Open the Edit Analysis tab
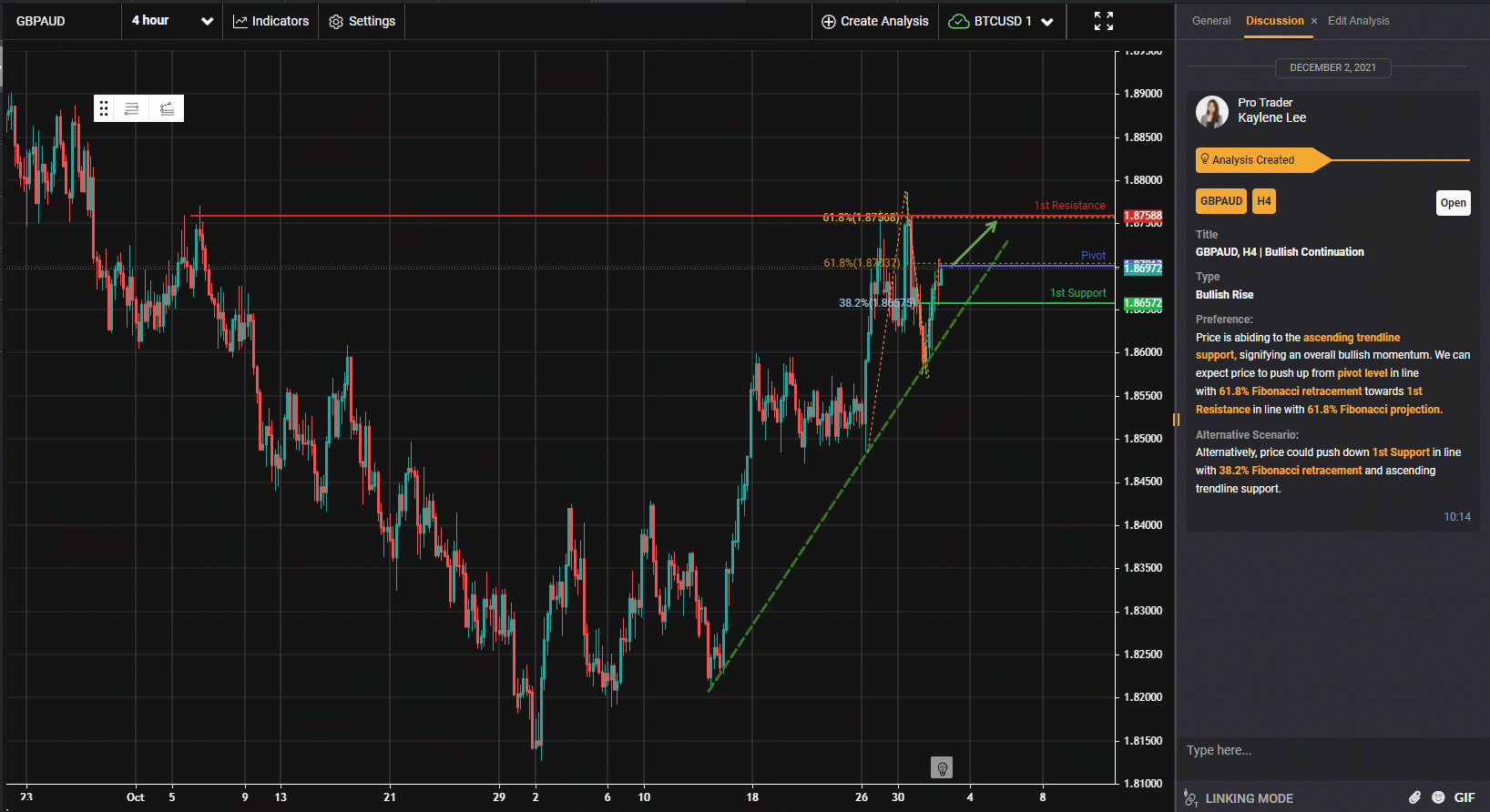Screen dimensions: 1490x812 tap(1358, 20)
